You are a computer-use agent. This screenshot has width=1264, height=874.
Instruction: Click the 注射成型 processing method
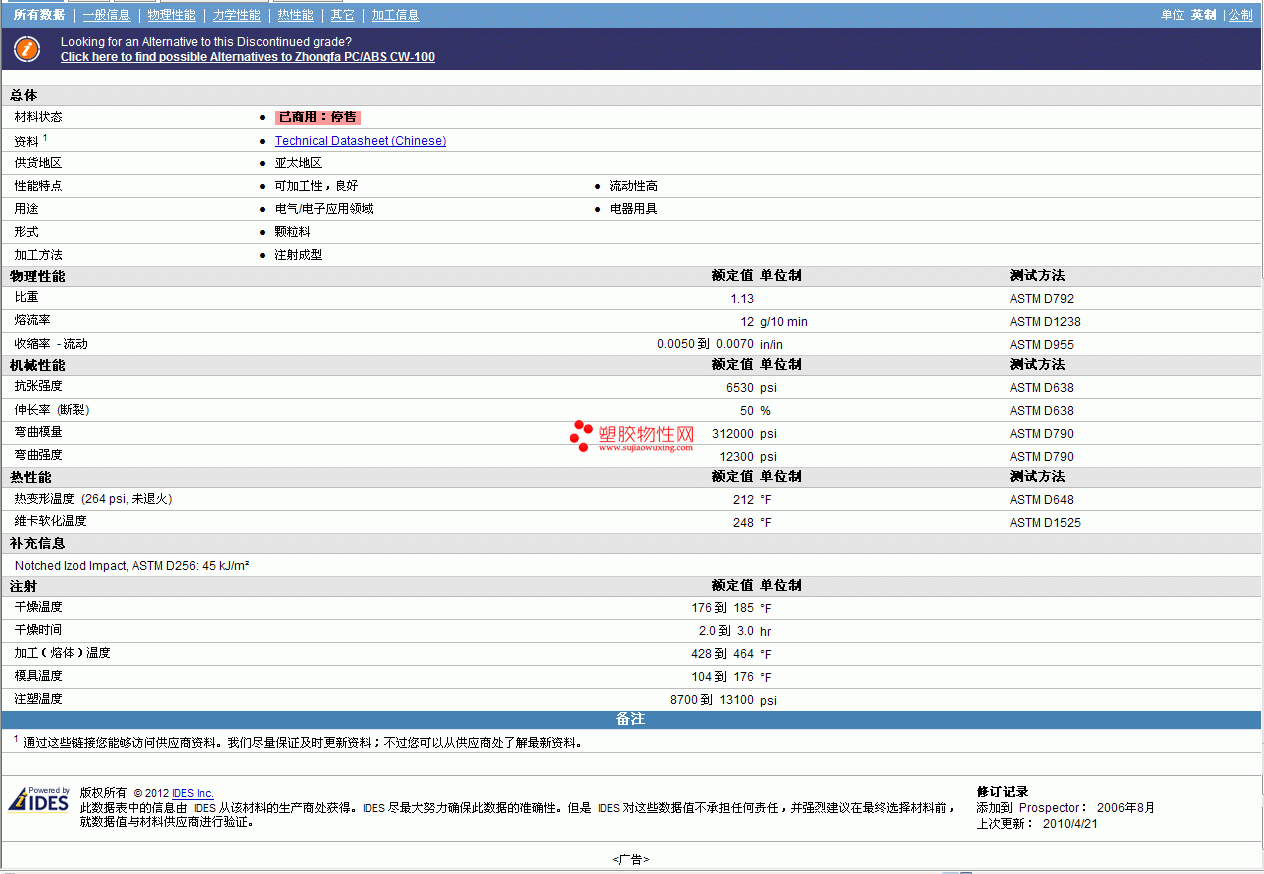coord(298,255)
